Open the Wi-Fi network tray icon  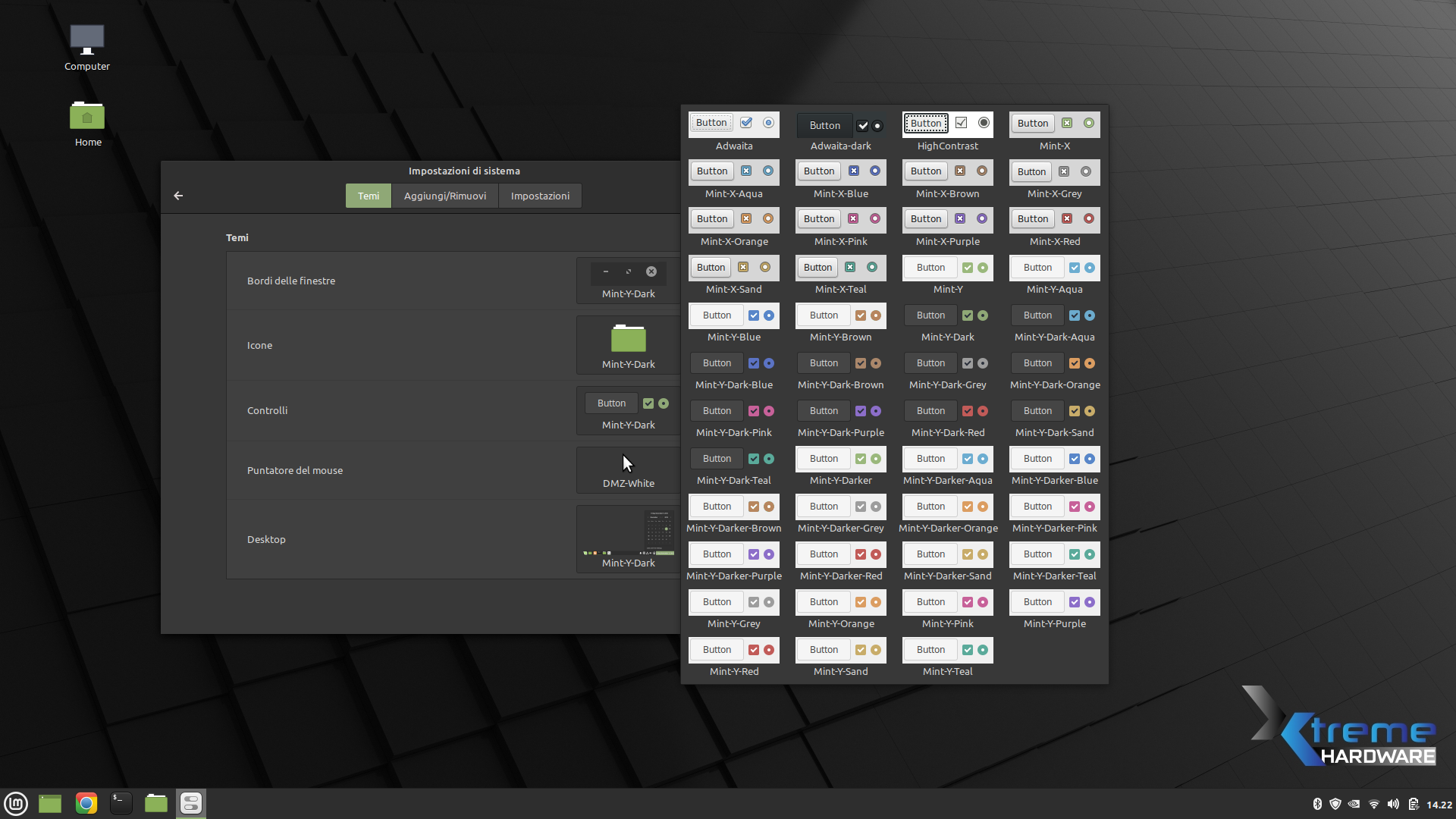(1373, 805)
